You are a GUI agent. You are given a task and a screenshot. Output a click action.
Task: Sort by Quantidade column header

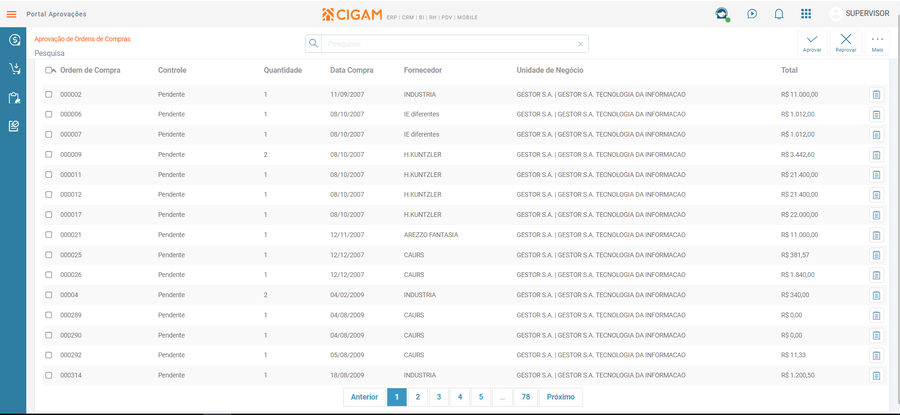[x=283, y=70]
